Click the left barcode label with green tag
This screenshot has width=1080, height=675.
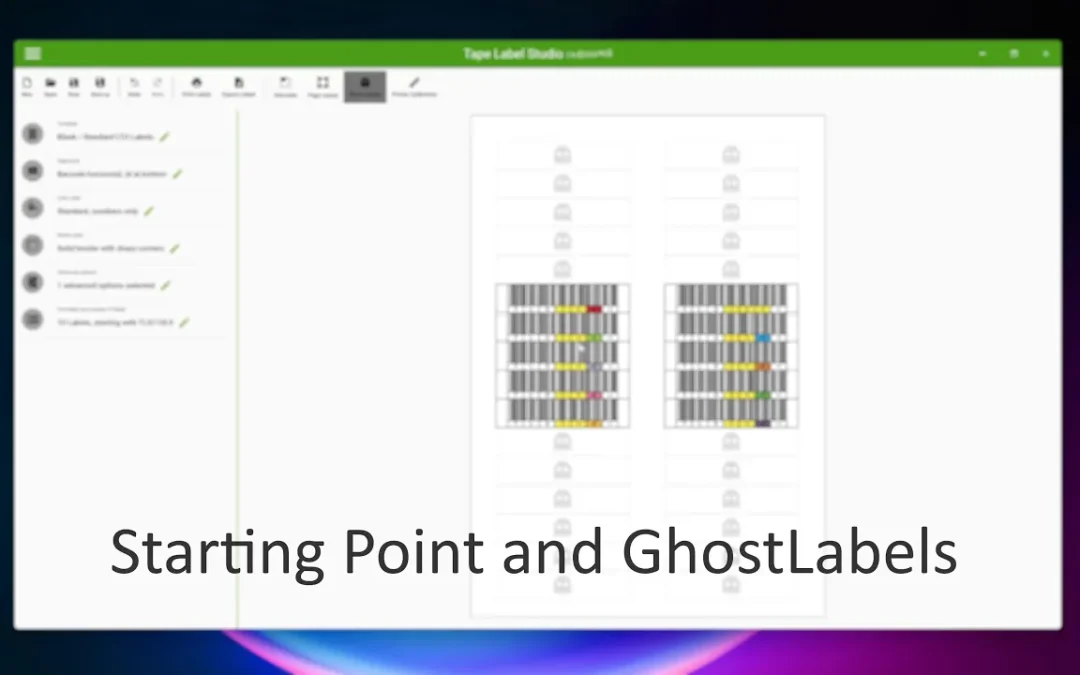[563, 326]
